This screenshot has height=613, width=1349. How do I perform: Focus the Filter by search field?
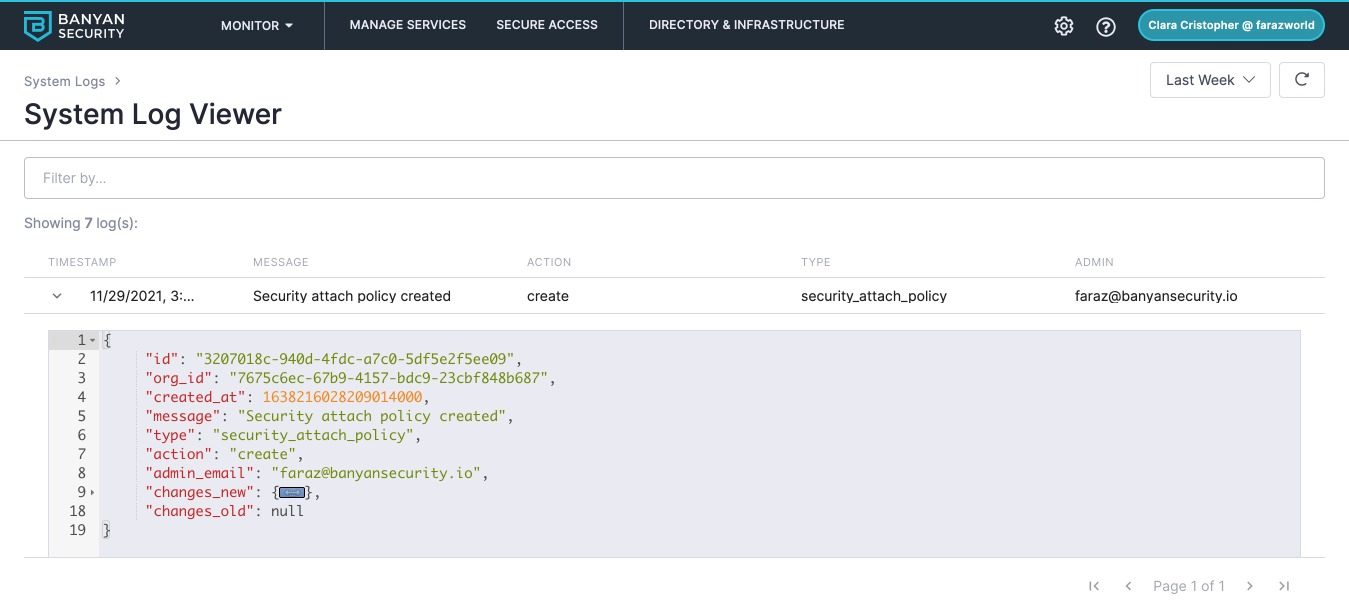point(674,178)
